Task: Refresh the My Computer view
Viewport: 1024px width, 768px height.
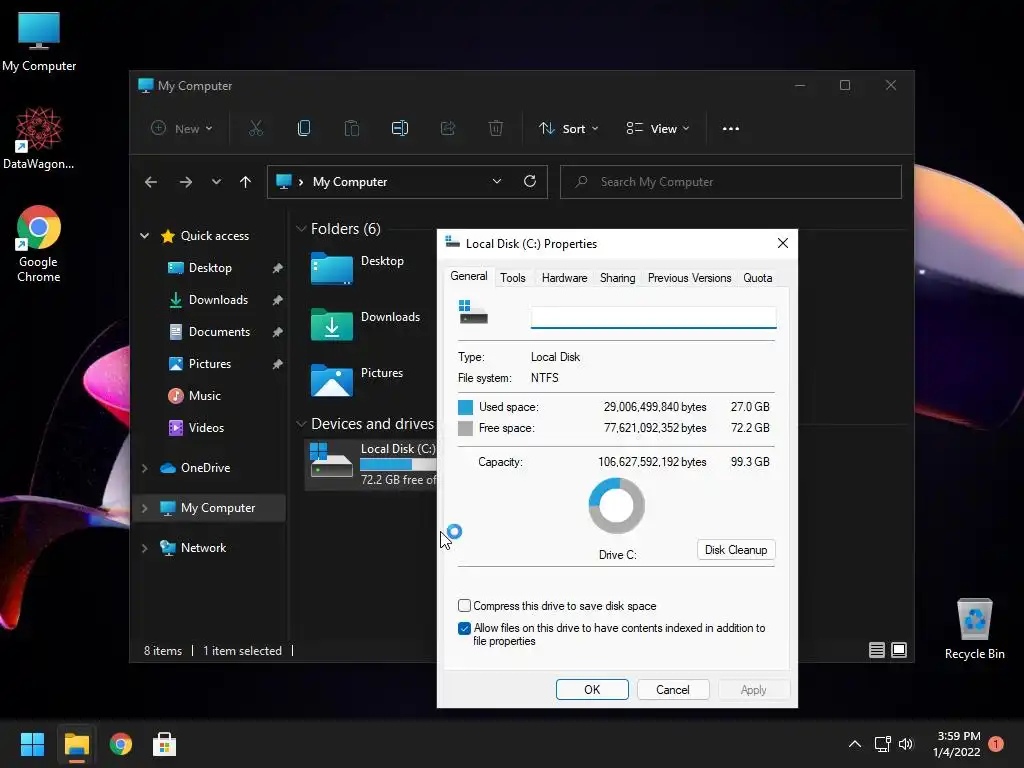Action: click(530, 181)
